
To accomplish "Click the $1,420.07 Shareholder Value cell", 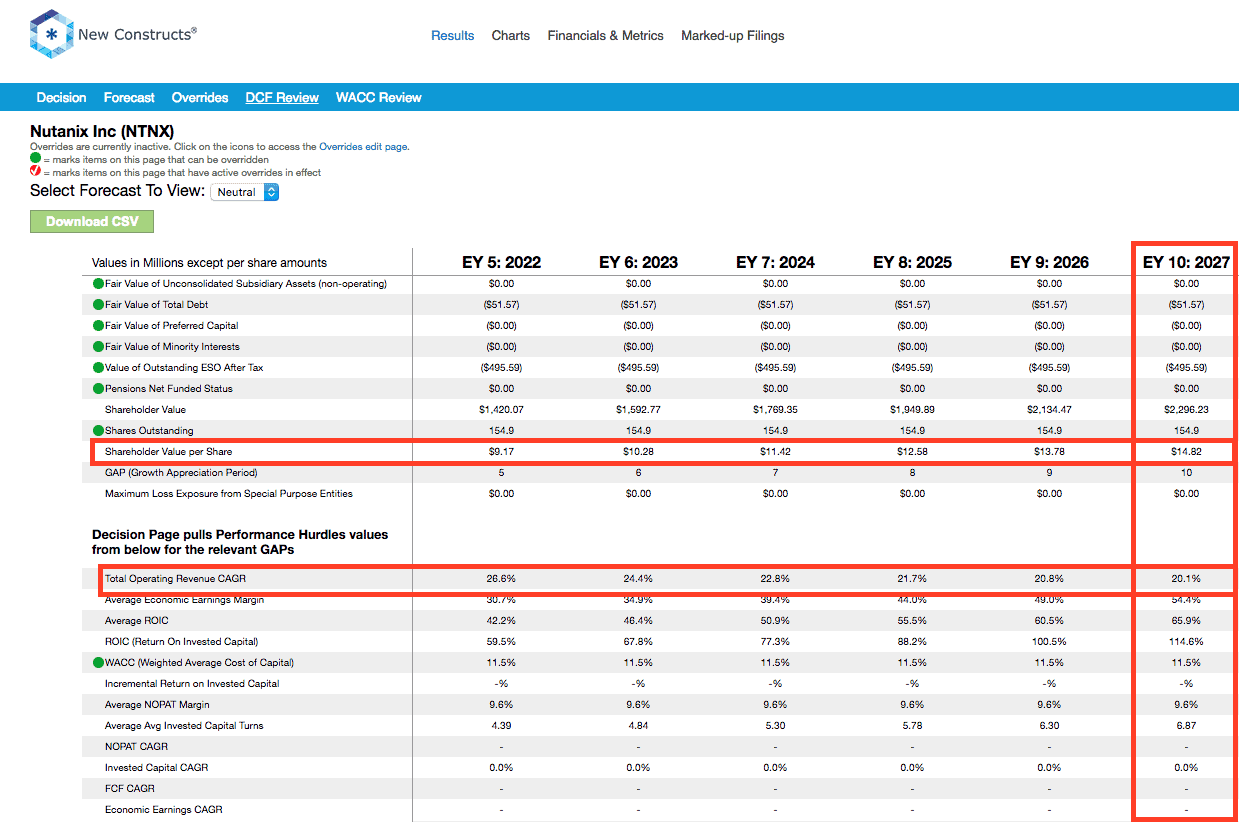I will pyautogui.click(x=501, y=410).
